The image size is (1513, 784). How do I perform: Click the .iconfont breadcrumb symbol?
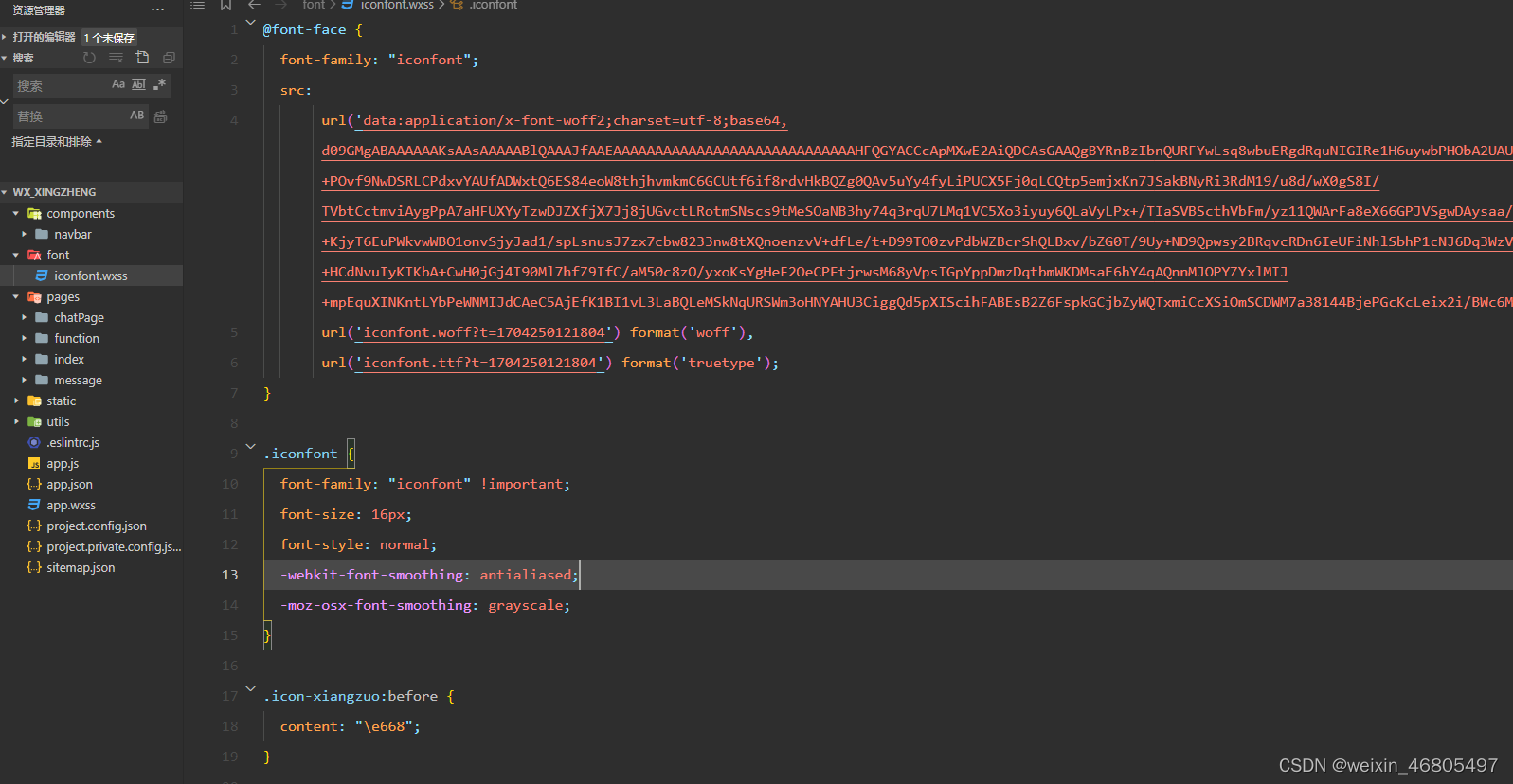click(x=494, y=5)
